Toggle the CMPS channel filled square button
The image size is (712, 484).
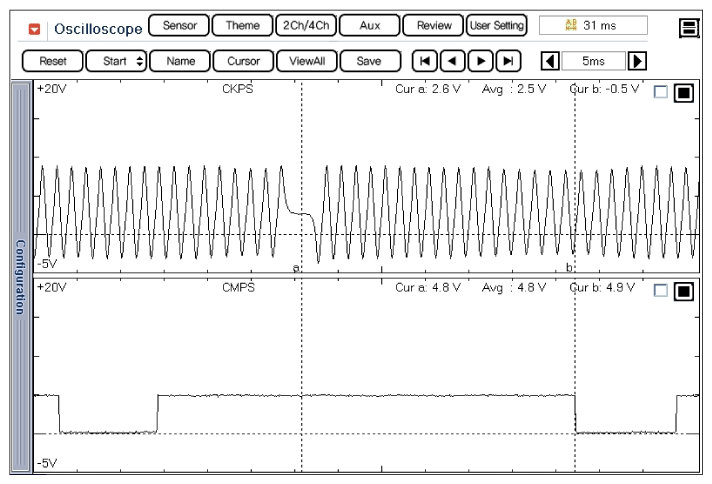tap(684, 291)
